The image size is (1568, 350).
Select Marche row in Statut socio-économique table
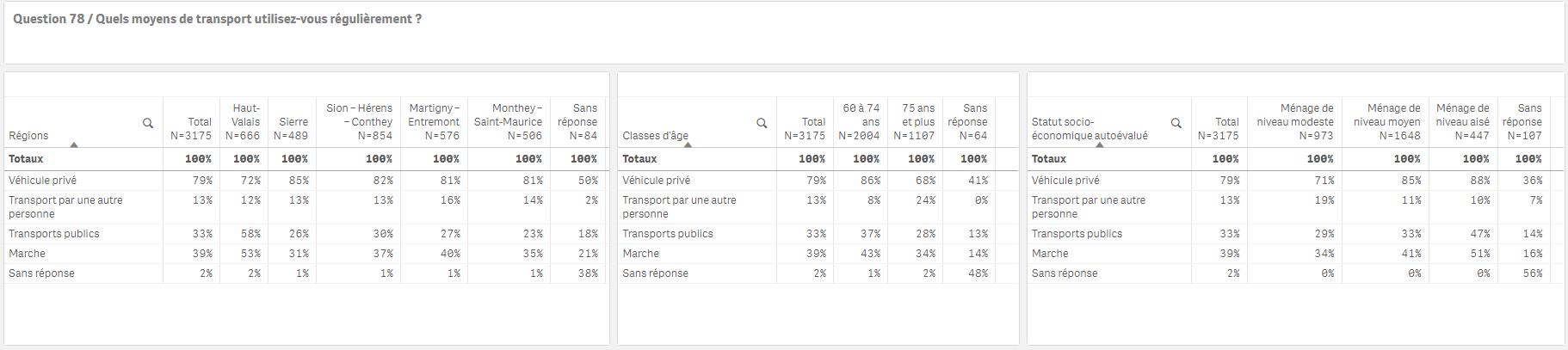[1295, 254]
